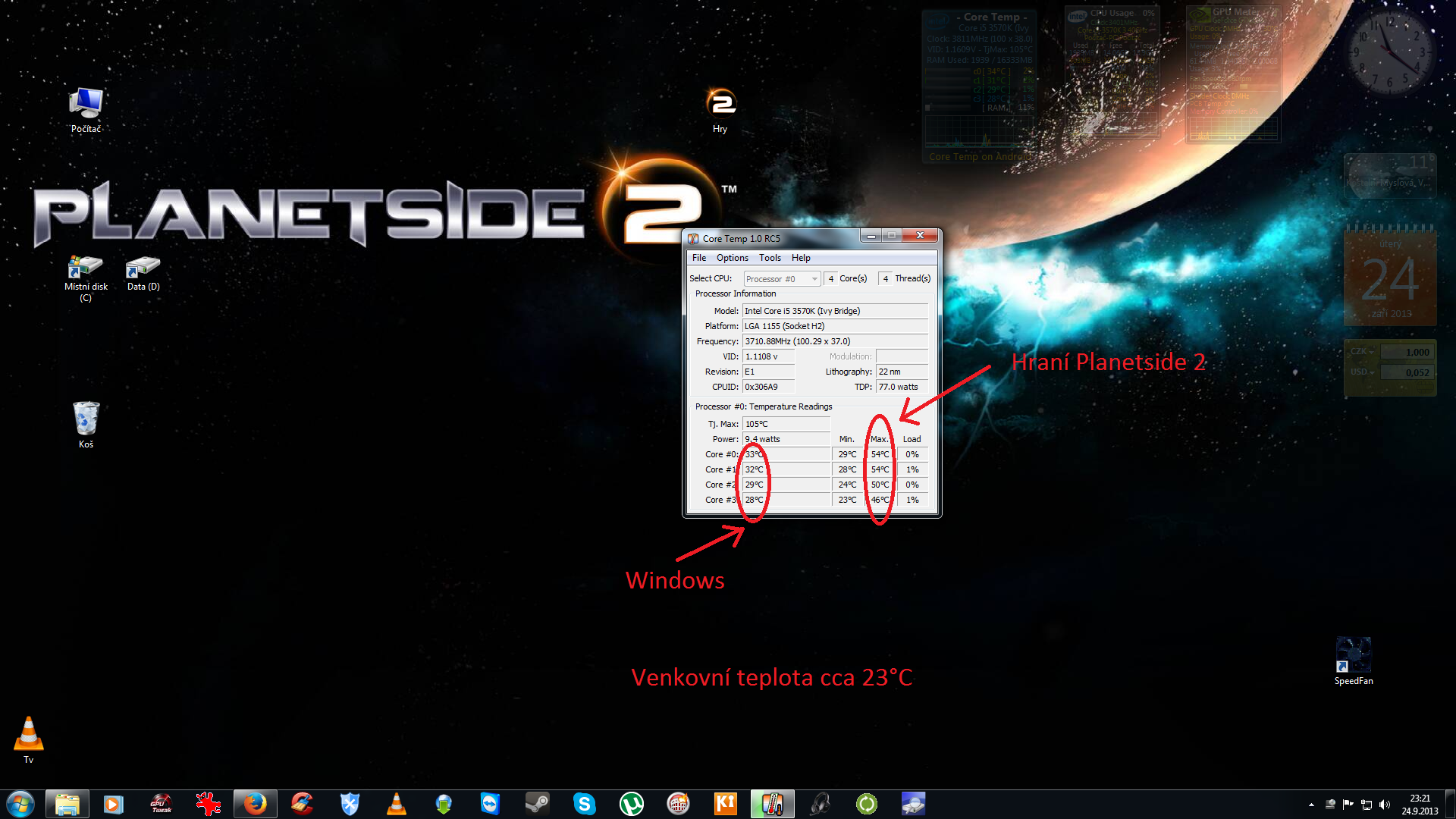Open the Místní disk (C) shortcut
The width and height of the screenshot is (1456, 819).
point(86,278)
